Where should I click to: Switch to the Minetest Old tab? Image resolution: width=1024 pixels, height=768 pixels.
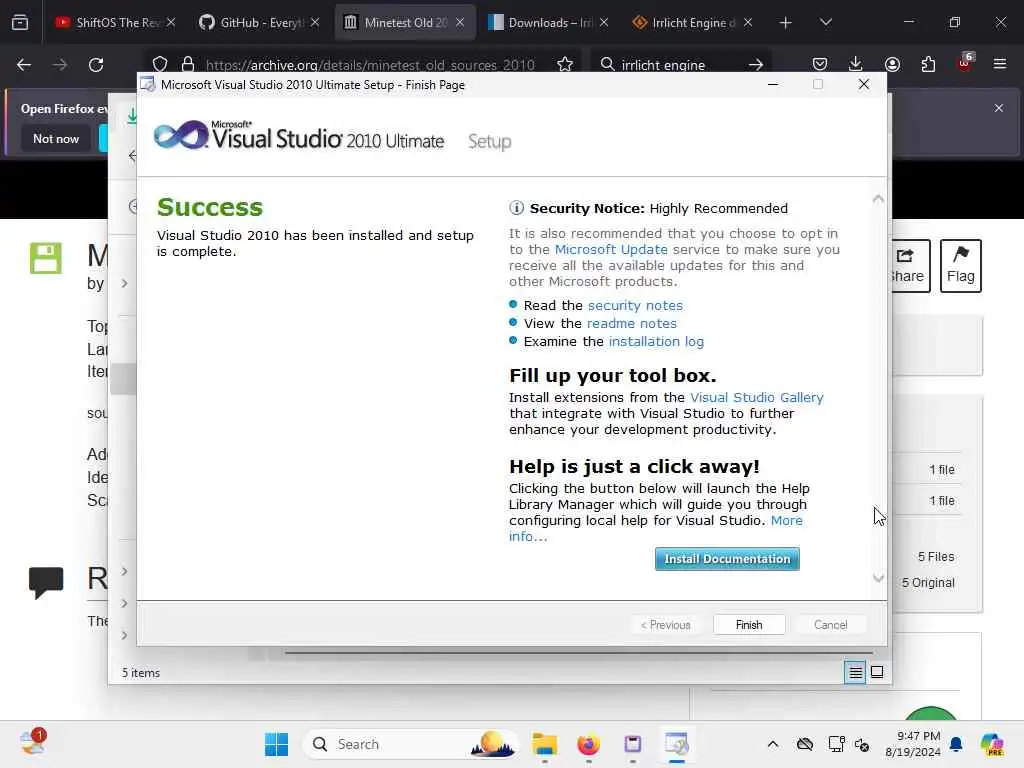click(405, 22)
